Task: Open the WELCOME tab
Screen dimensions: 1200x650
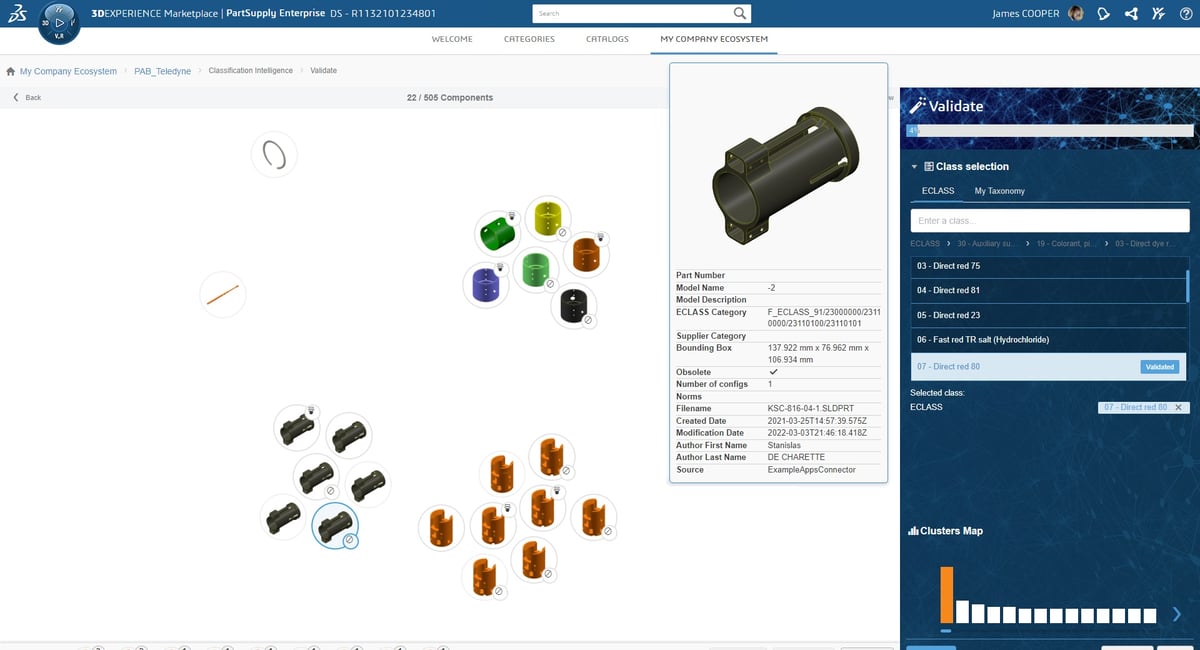Action: [452, 39]
